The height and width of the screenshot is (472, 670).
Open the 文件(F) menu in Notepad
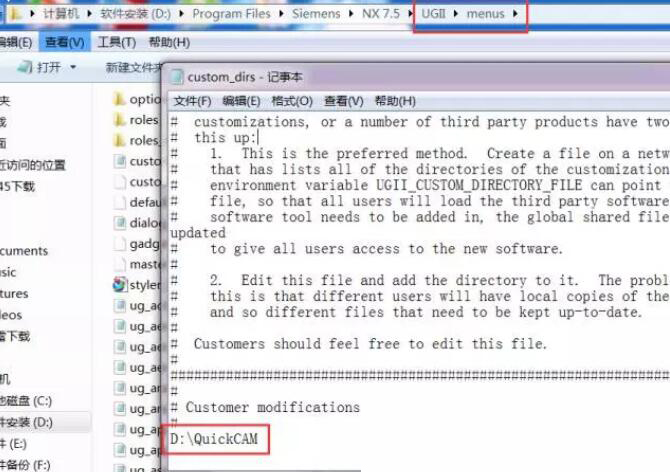(x=192, y=101)
